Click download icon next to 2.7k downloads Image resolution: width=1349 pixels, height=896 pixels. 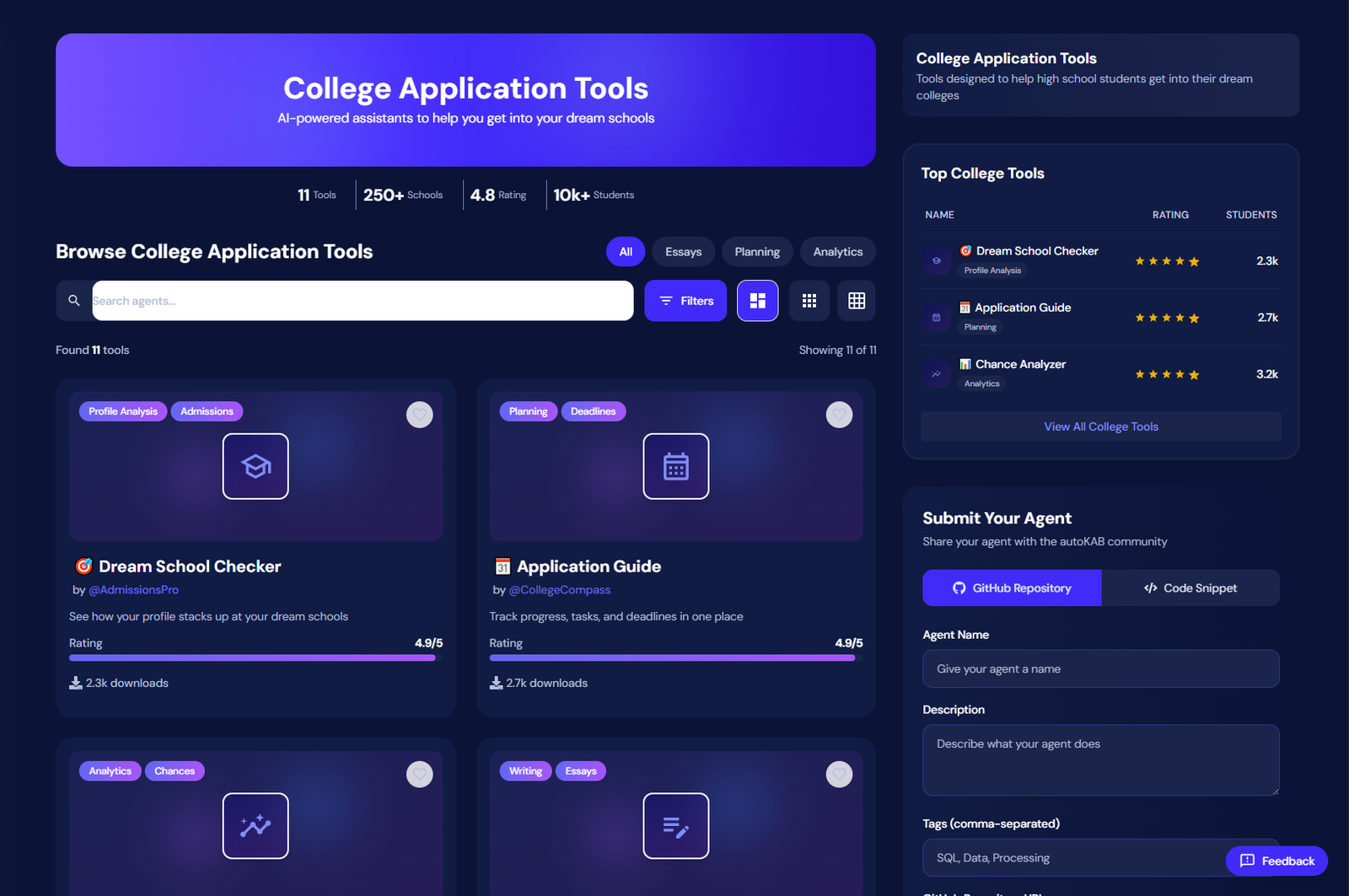496,683
